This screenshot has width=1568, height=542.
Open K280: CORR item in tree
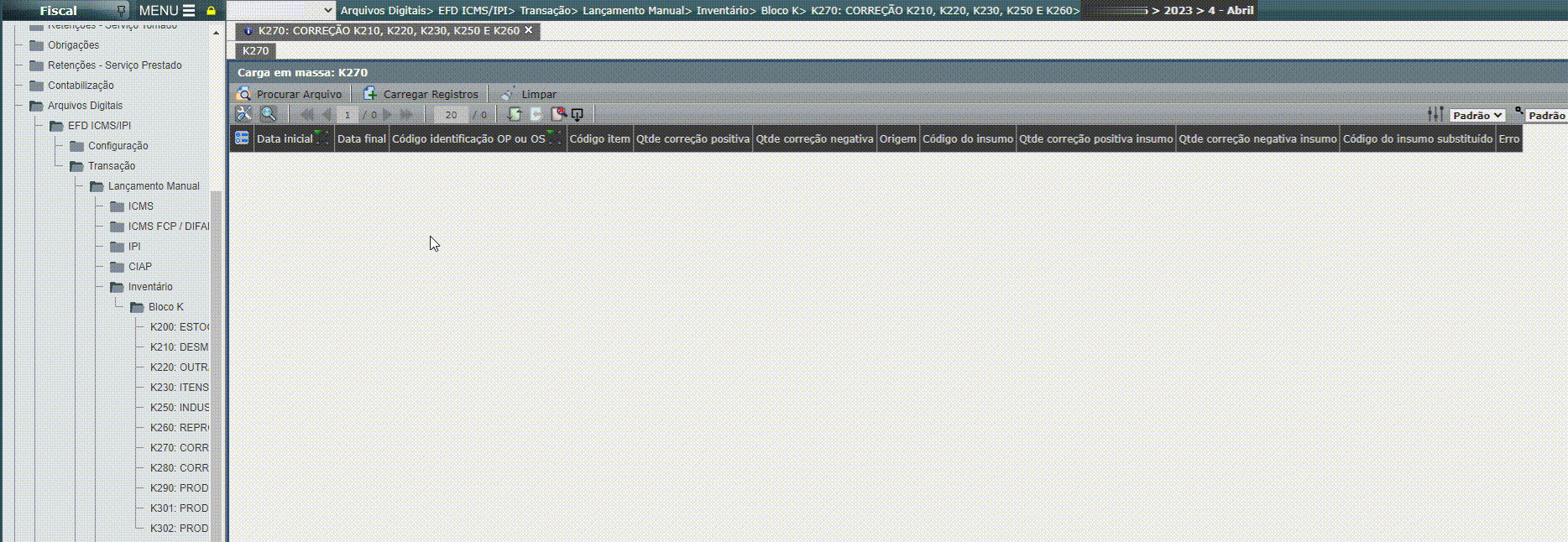tap(179, 468)
